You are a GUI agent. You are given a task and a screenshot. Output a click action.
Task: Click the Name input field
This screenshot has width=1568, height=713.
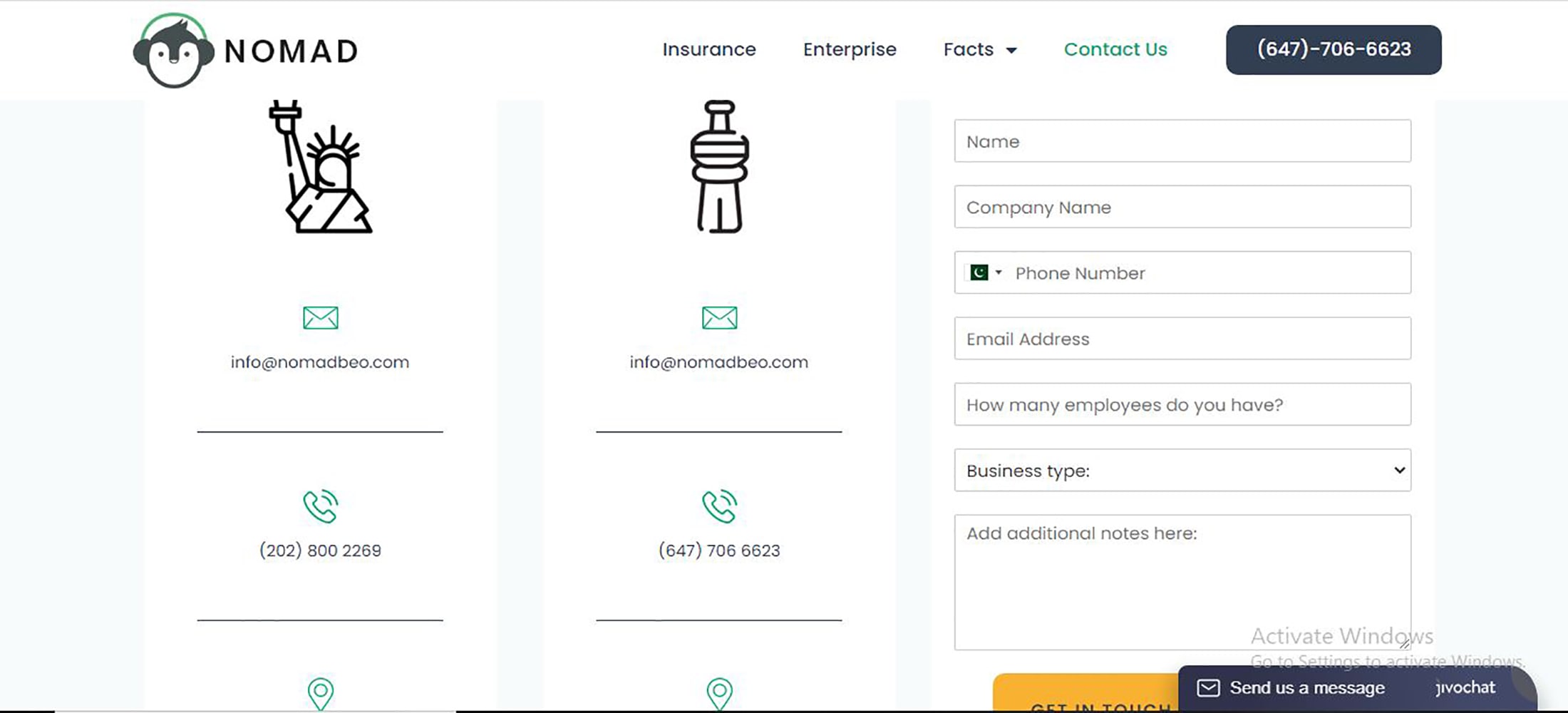tap(1182, 141)
